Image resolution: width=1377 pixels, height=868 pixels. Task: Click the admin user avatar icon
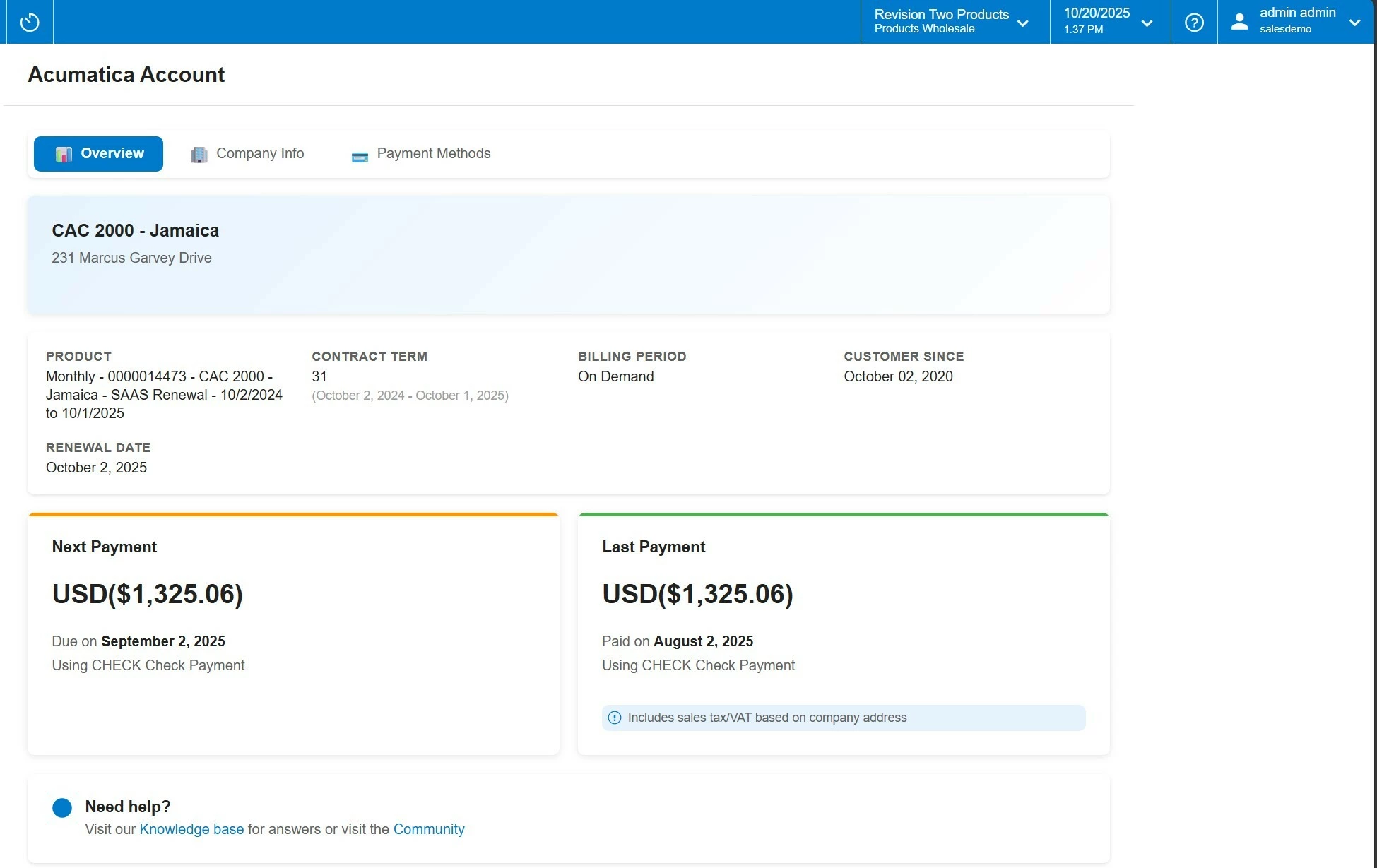coord(1239,22)
